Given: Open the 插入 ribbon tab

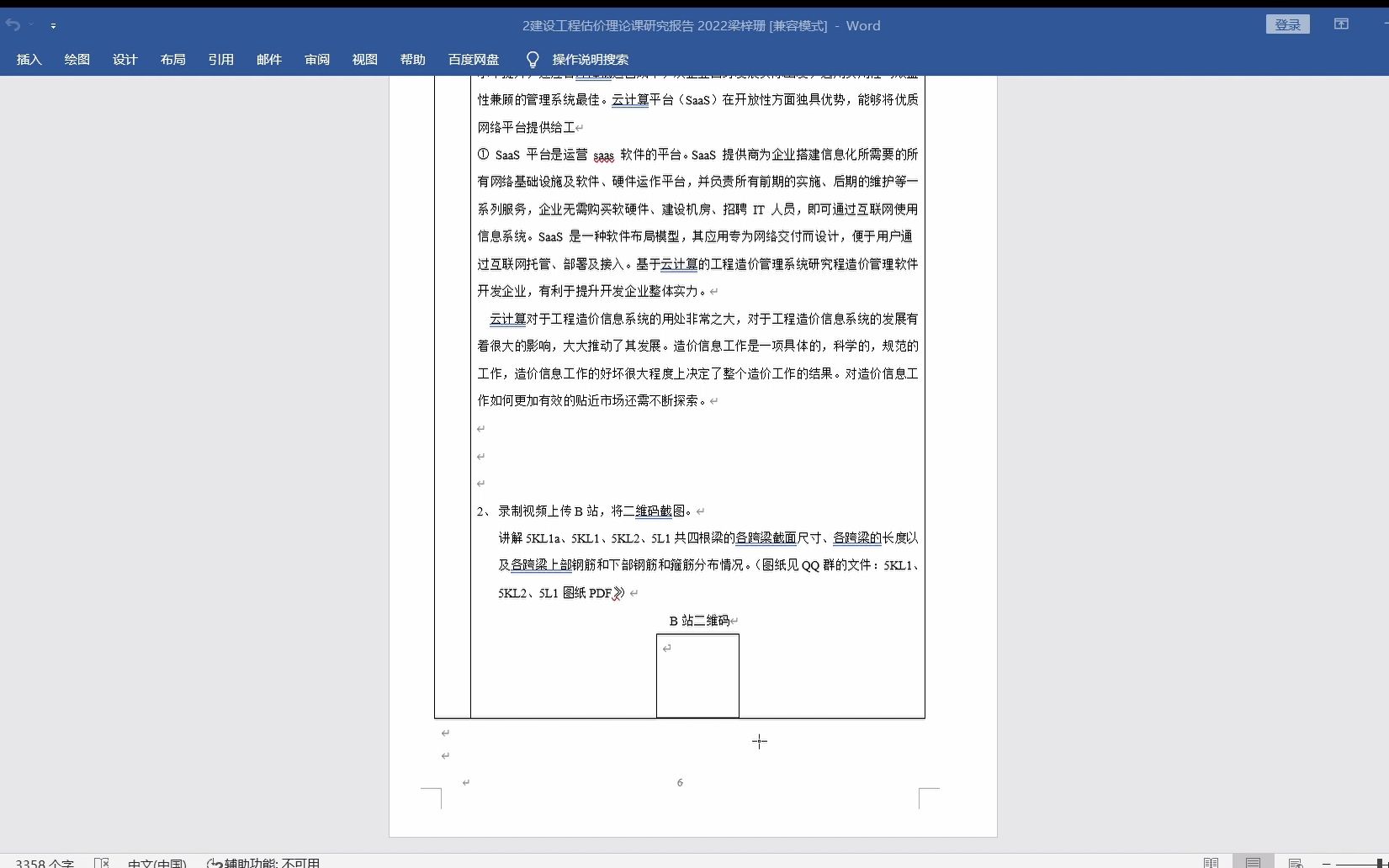Looking at the screenshot, I should [29, 60].
